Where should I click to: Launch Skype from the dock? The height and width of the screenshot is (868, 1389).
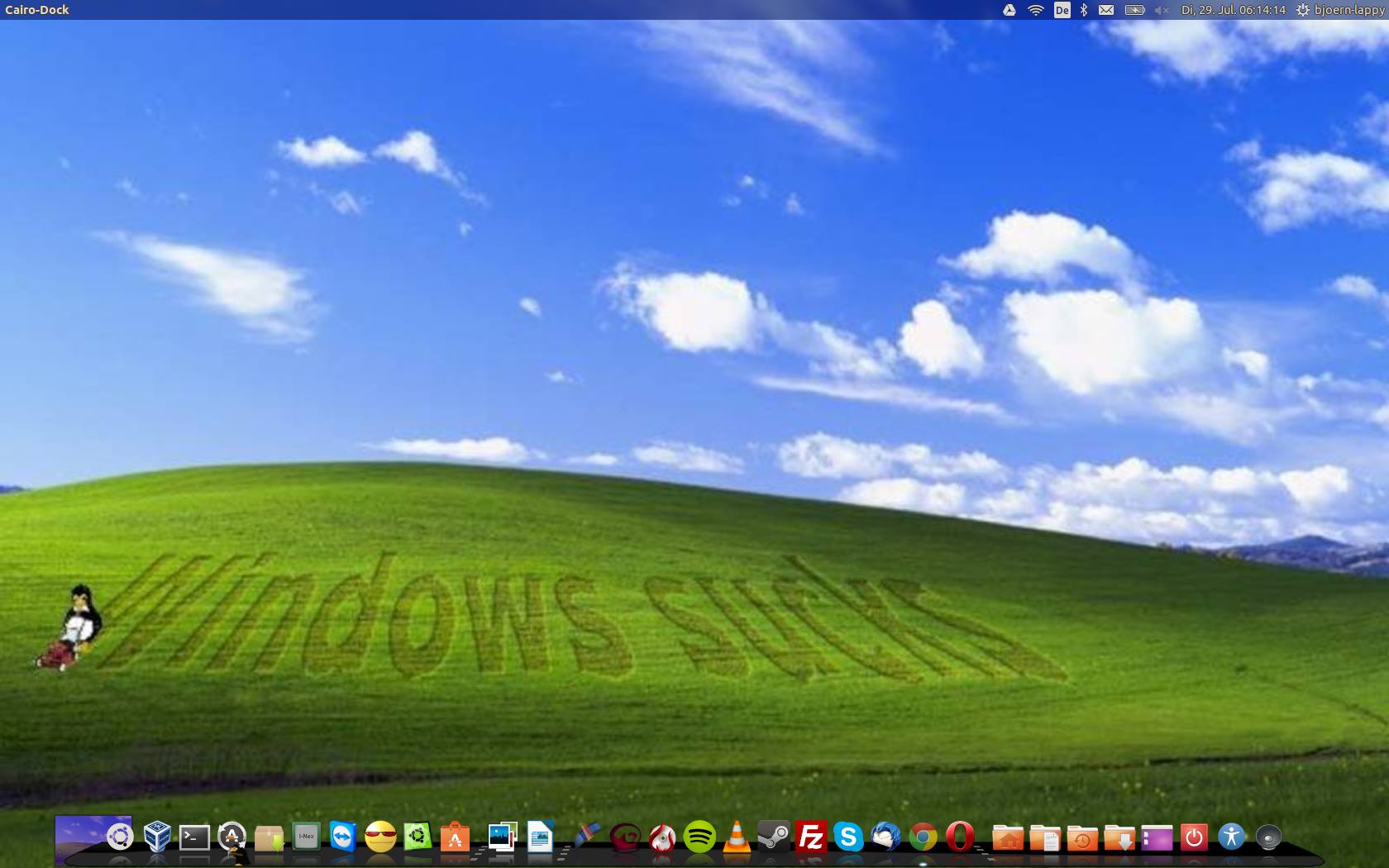pyautogui.click(x=848, y=837)
